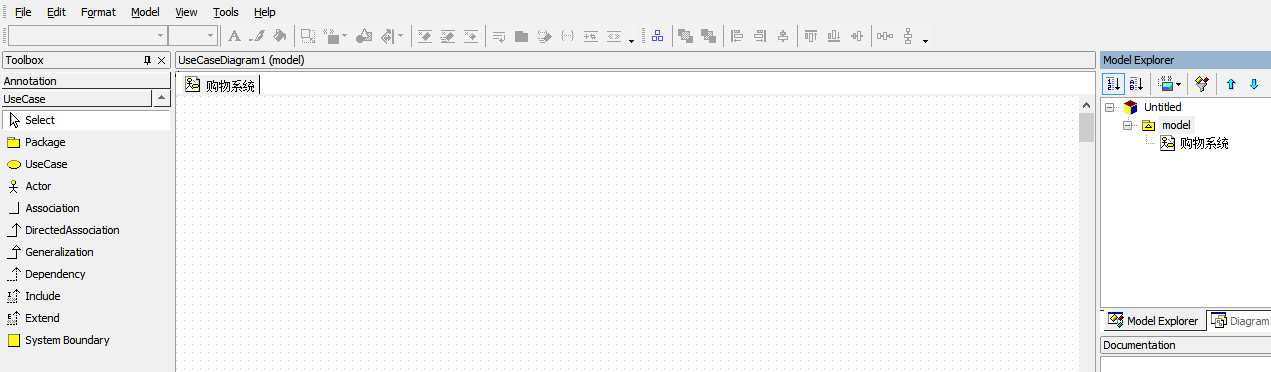Viewport: 1271px width, 372px height.
Task: Click the Layout Diagram blue icon
Action: click(x=657, y=36)
